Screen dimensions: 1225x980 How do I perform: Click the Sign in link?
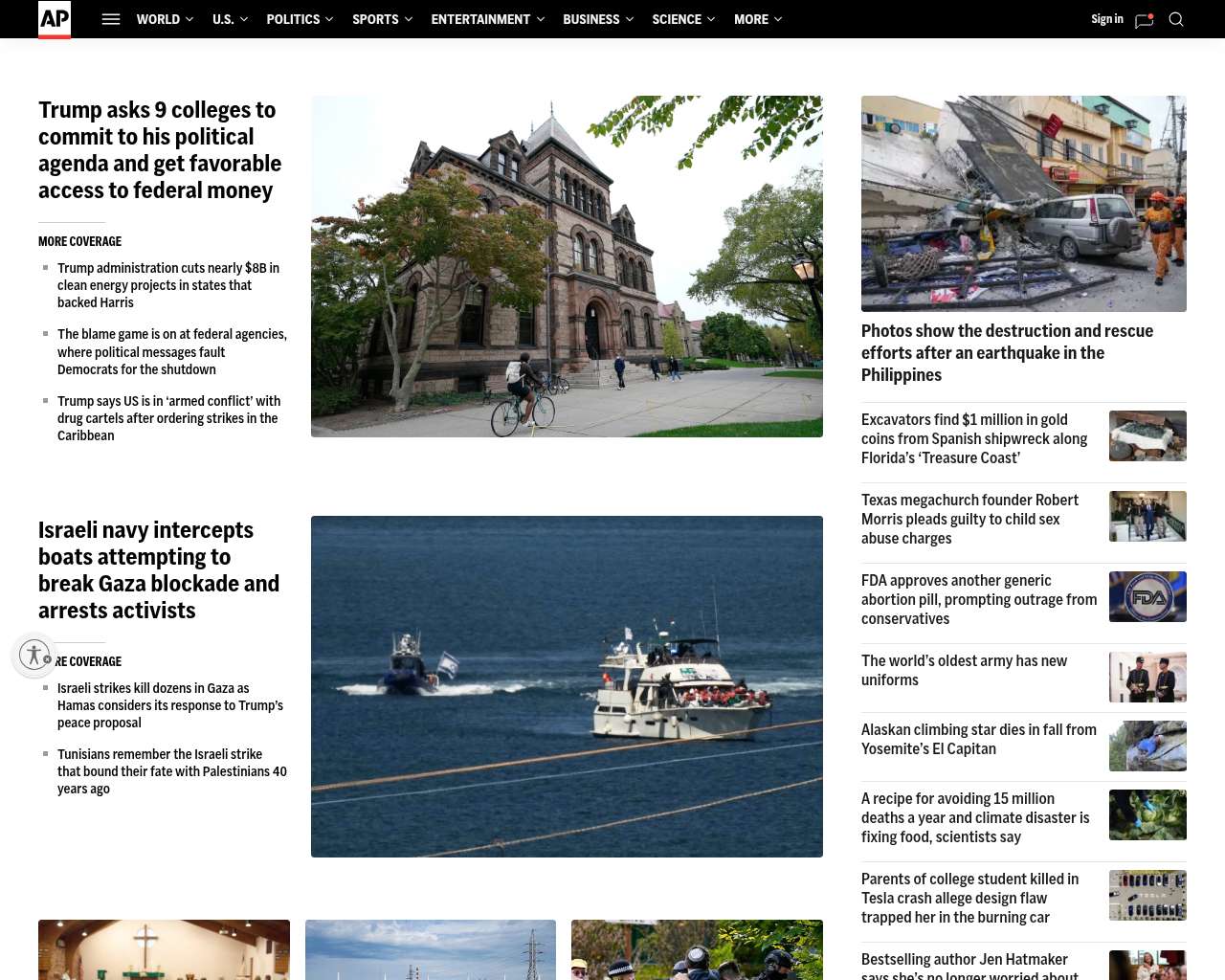coord(1106,19)
